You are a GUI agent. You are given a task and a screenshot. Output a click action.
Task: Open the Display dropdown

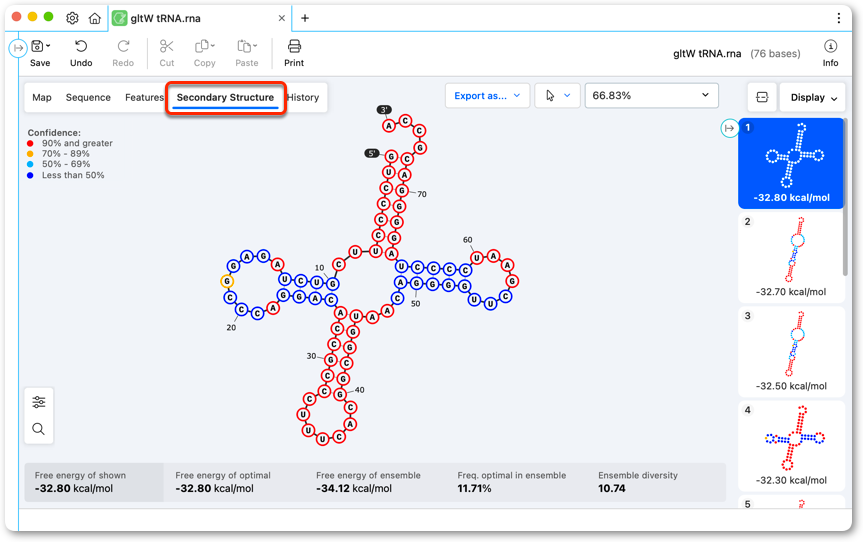coord(813,97)
